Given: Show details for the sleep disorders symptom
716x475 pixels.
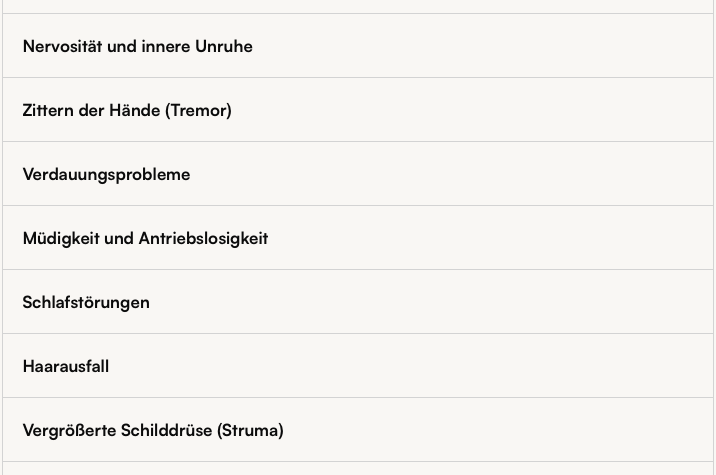Looking at the screenshot, I should click(358, 302).
